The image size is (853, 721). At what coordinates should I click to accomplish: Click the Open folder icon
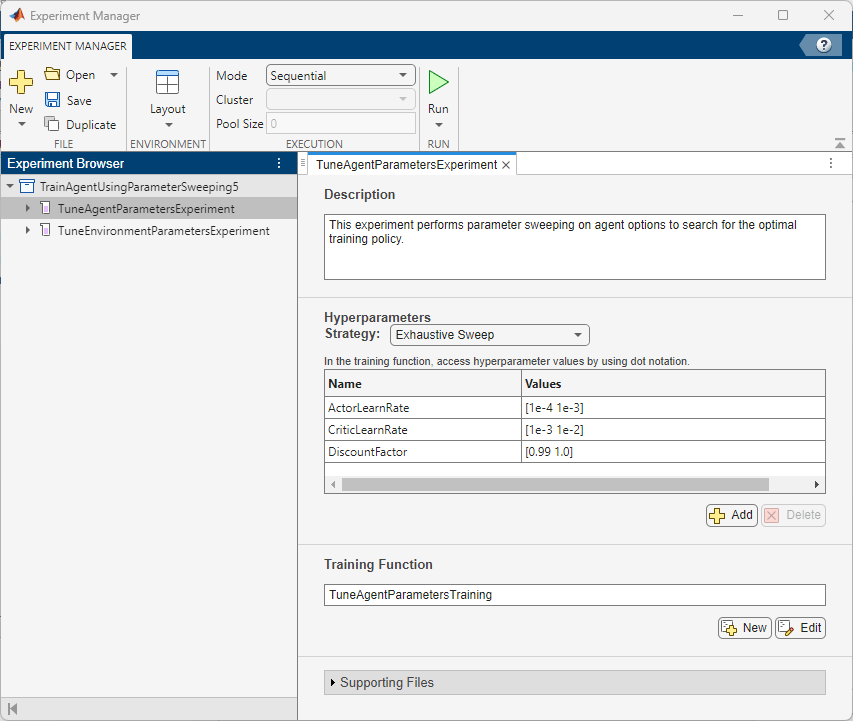[53, 75]
